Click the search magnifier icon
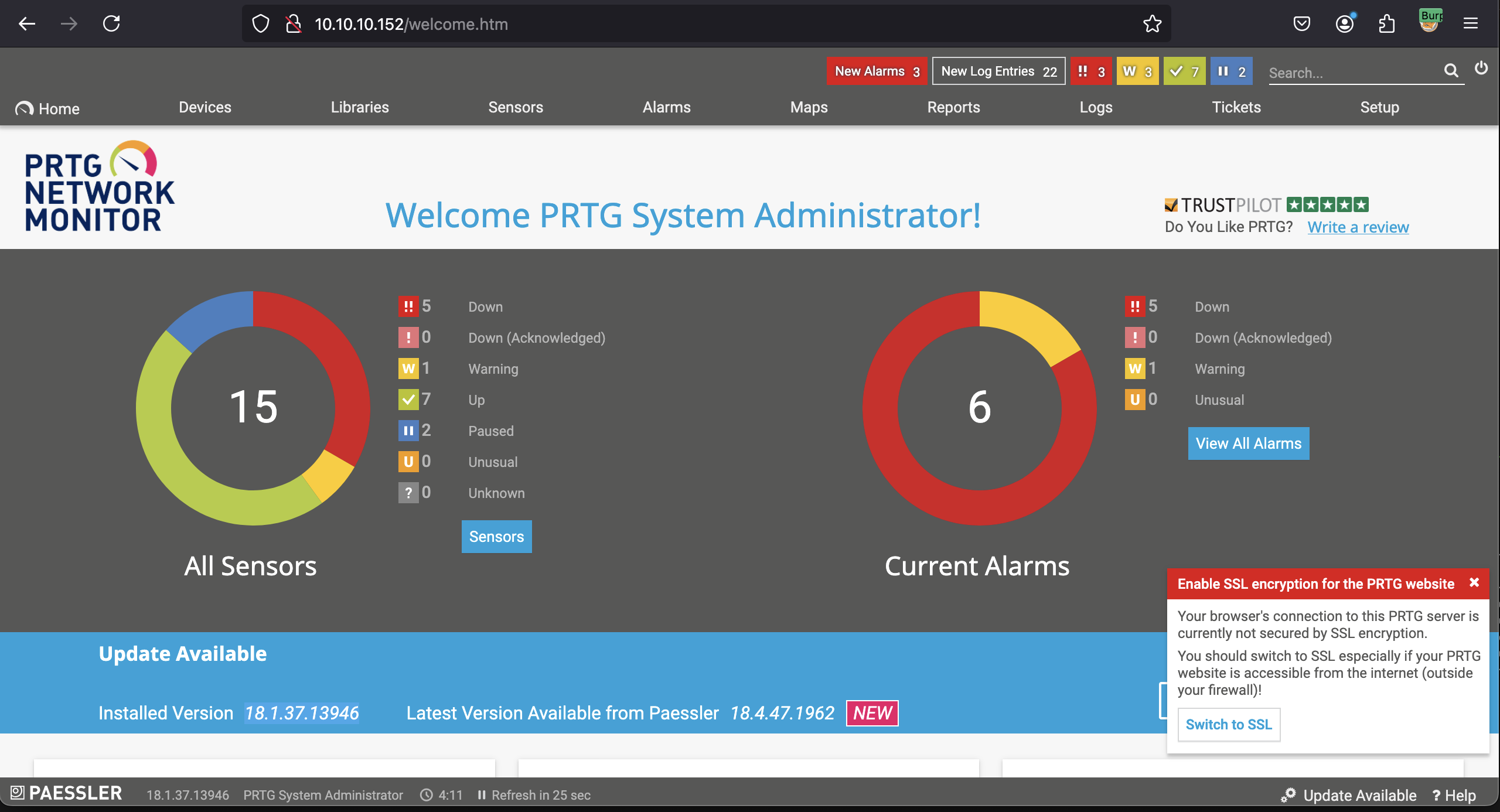Image resolution: width=1500 pixels, height=812 pixels. coord(1451,71)
